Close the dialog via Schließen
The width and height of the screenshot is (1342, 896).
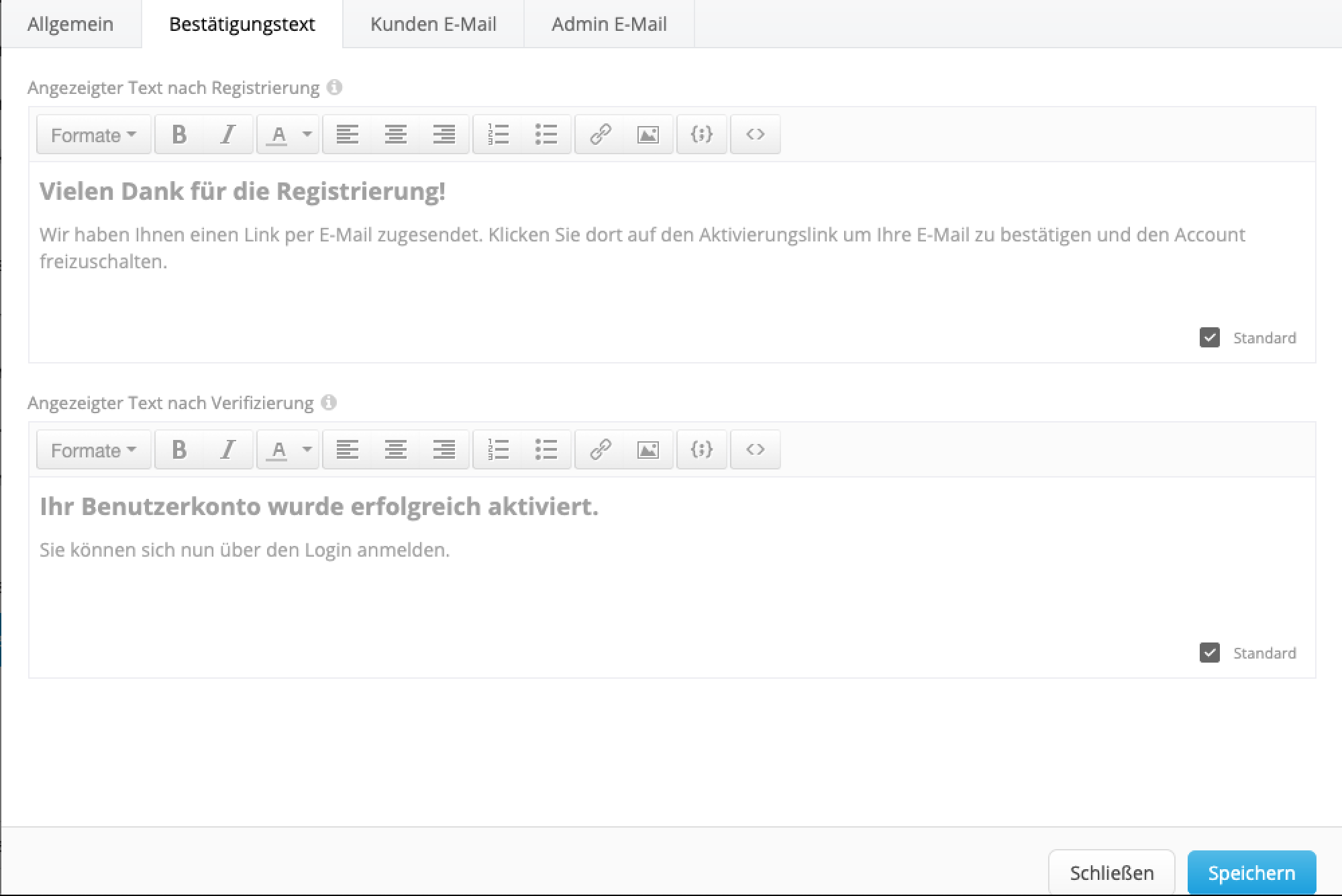click(x=1112, y=873)
